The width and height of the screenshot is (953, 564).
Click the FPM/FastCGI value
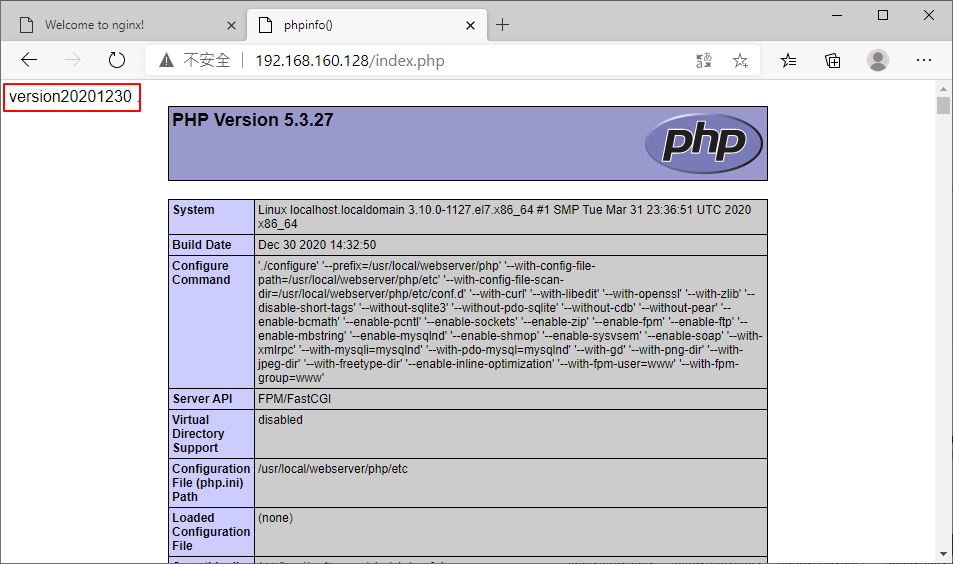click(x=295, y=399)
